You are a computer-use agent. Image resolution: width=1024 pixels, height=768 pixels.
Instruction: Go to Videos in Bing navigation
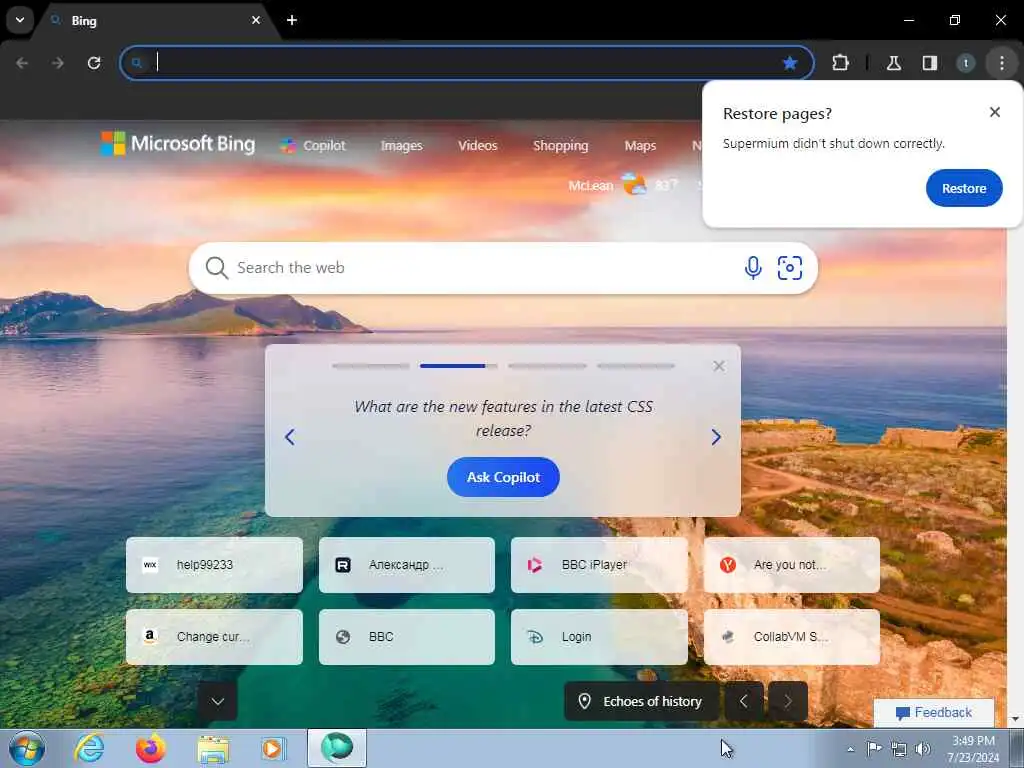point(477,146)
